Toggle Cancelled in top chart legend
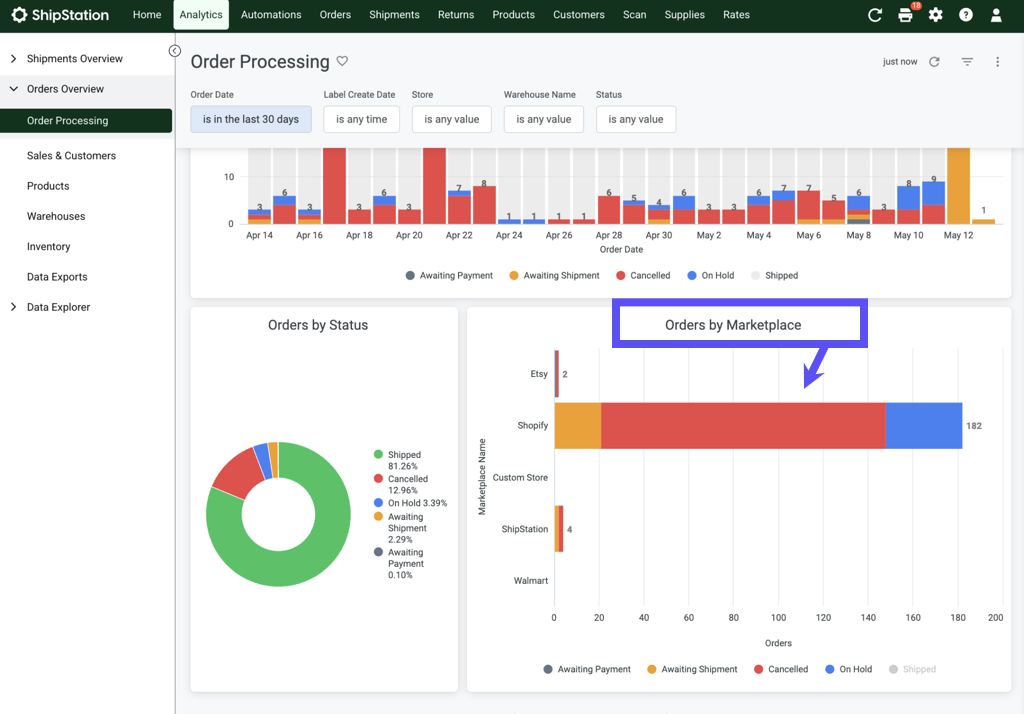This screenshot has height=714, width=1024. [643, 276]
